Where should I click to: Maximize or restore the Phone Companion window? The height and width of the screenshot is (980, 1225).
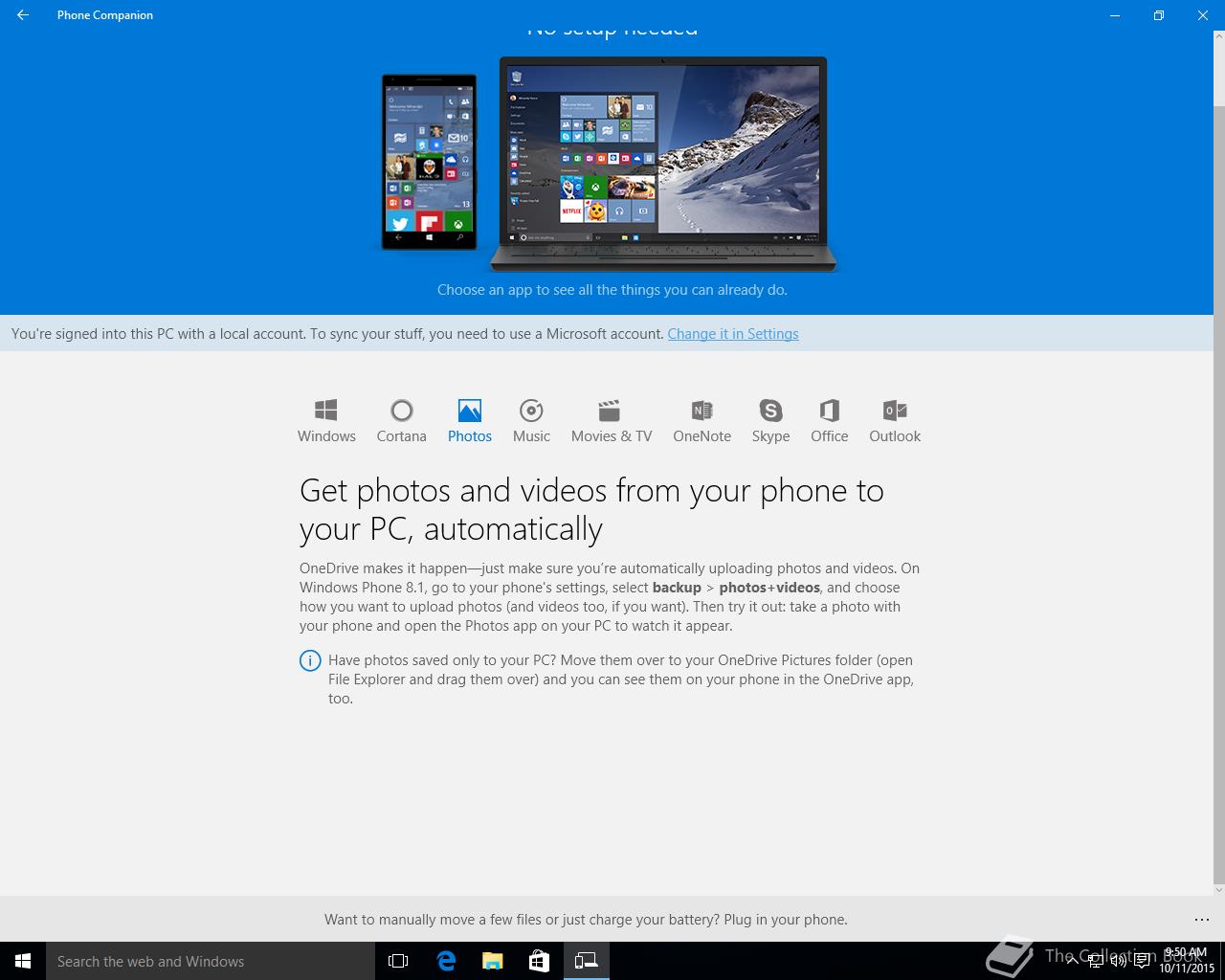coord(1158,15)
